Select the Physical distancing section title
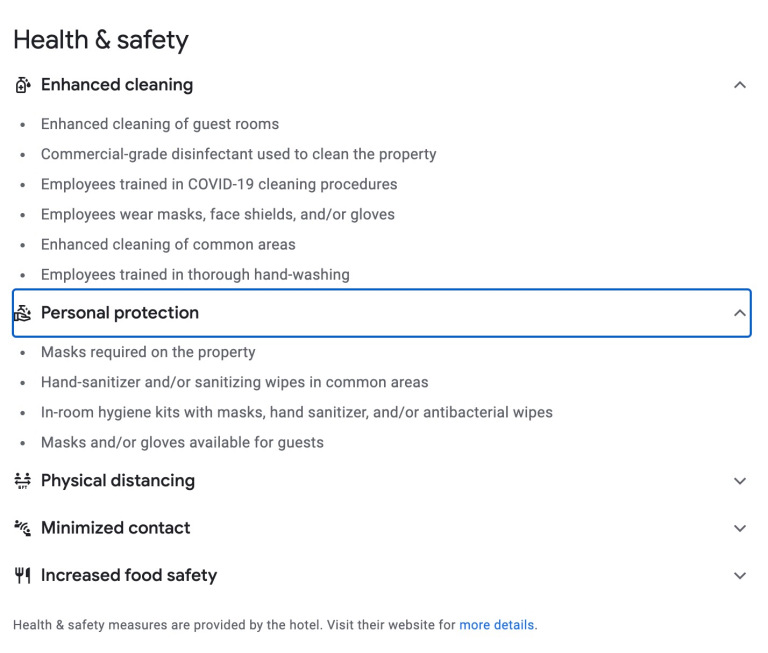The width and height of the screenshot is (768, 653). (x=118, y=481)
